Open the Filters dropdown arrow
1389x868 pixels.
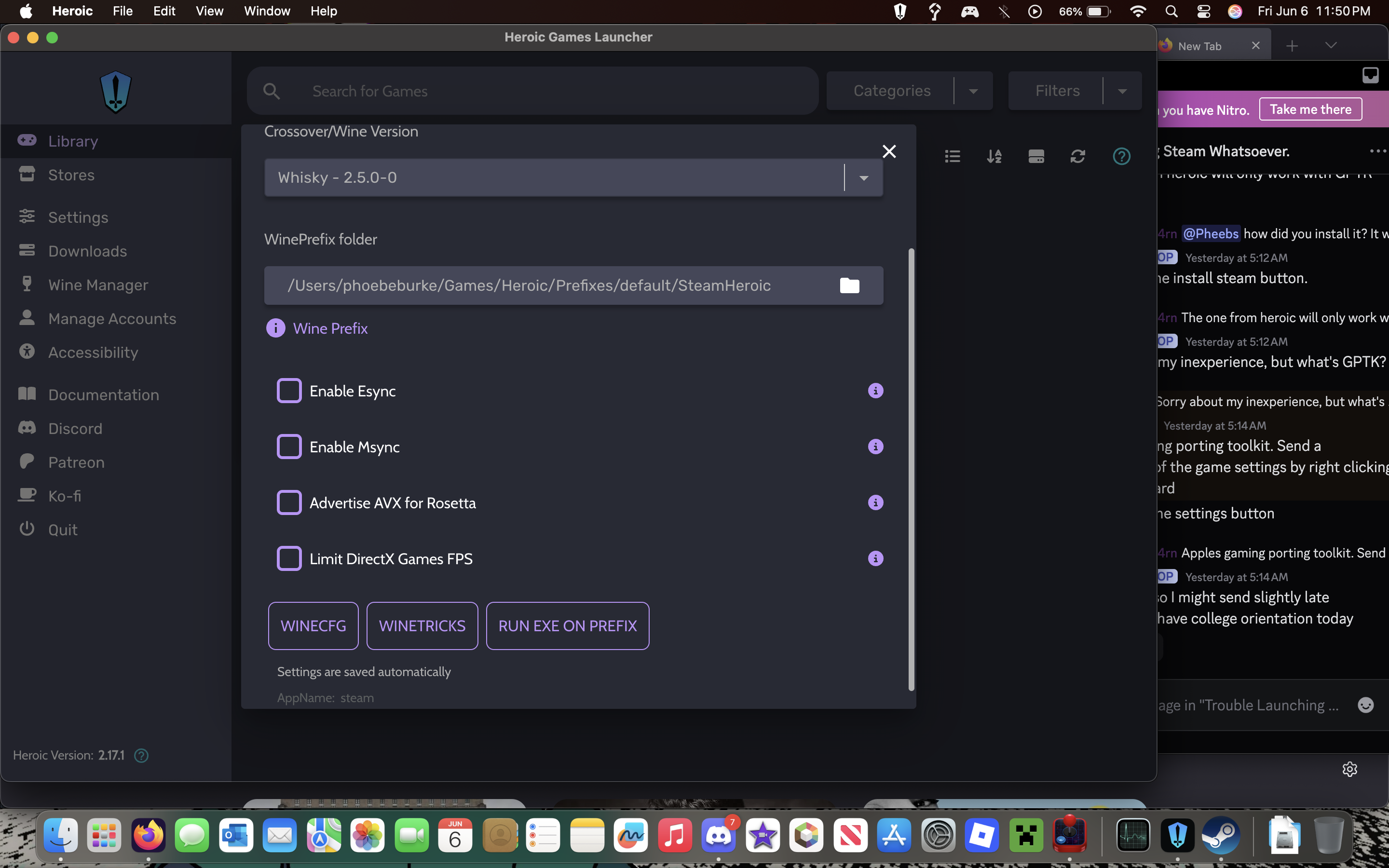pyautogui.click(x=1121, y=91)
